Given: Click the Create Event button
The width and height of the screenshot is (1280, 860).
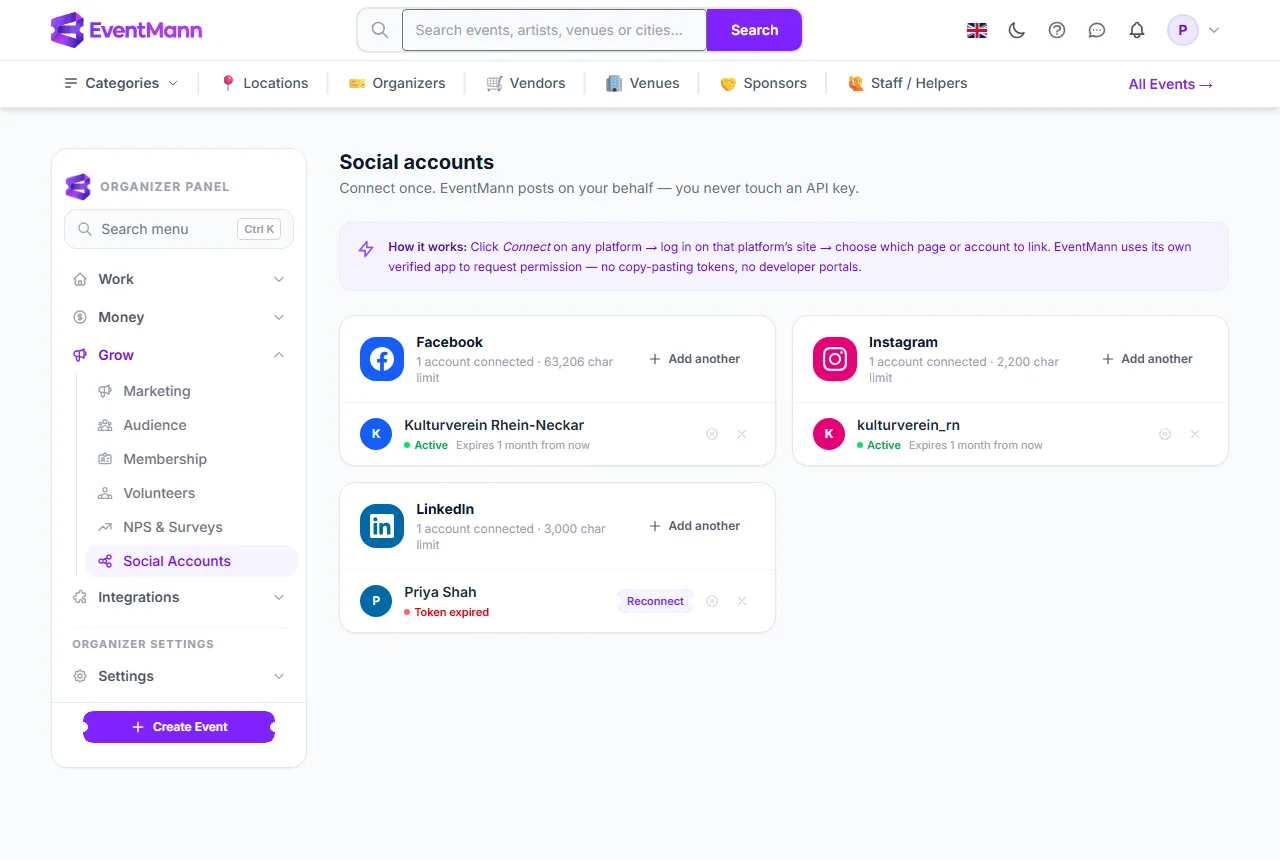Looking at the screenshot, I should pyautogui.click(x=179, y=727).
